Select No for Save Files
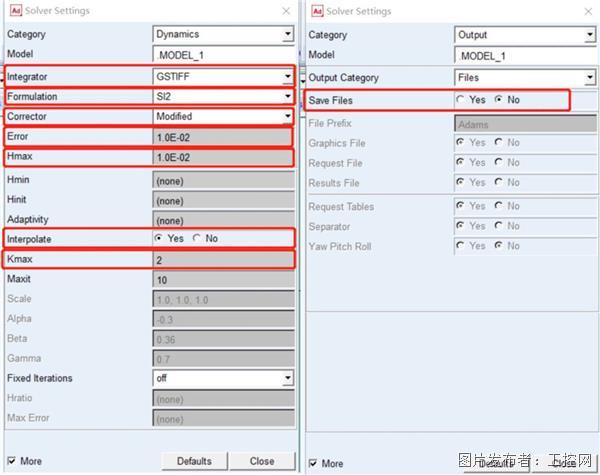600x475 pixels. (498, 100)
